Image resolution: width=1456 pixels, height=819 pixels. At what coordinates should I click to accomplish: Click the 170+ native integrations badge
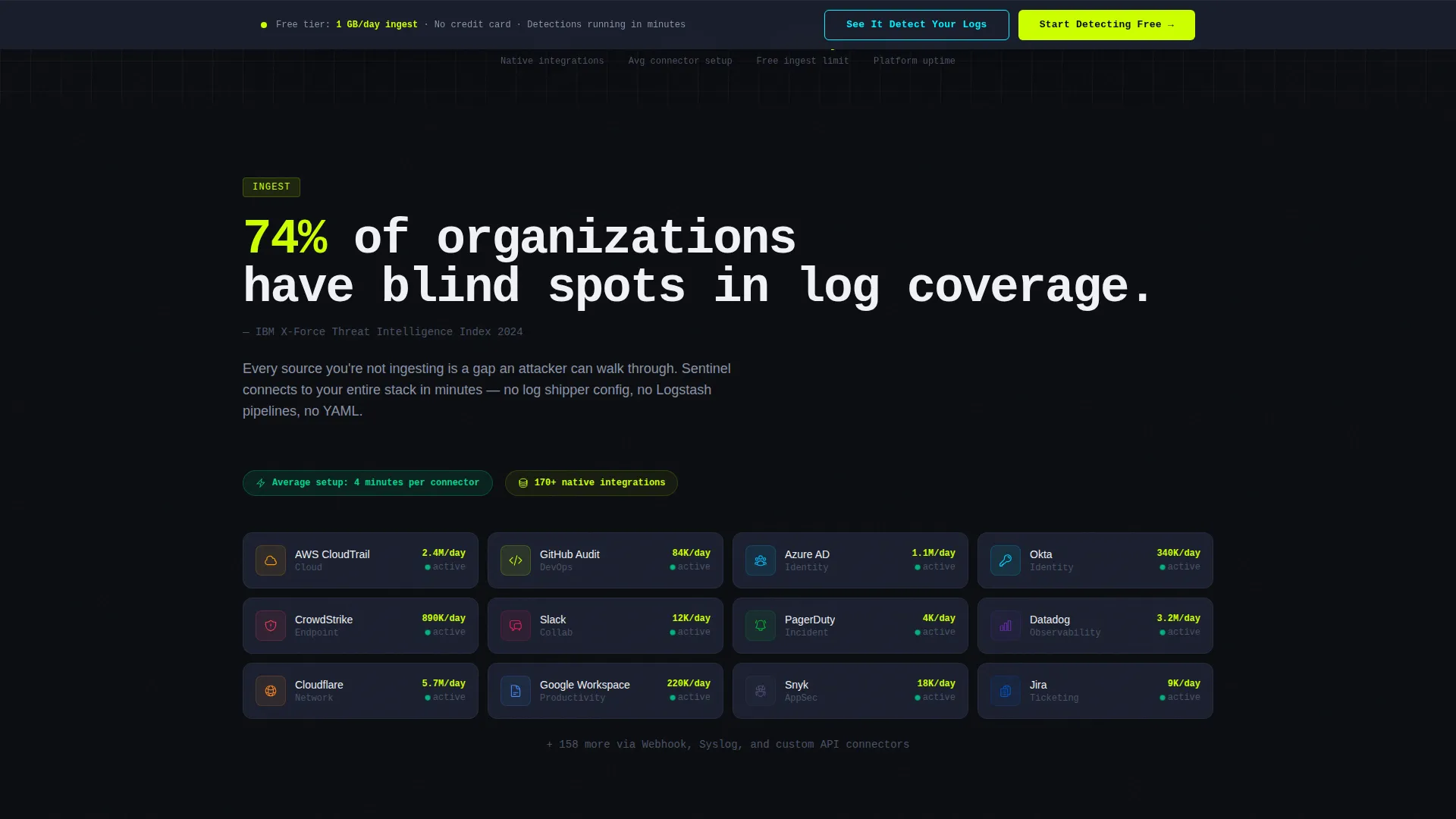pyautogui.click(x=591, y=483)
